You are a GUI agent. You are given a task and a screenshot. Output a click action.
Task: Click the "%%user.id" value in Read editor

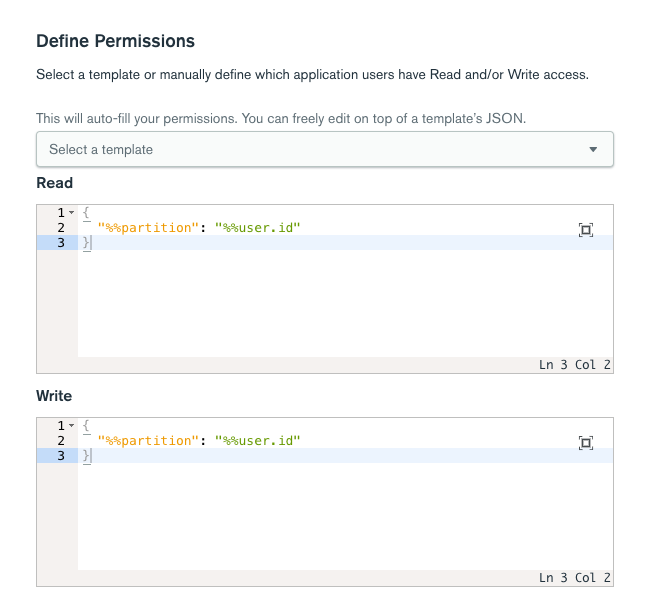[x=257, y=228]
